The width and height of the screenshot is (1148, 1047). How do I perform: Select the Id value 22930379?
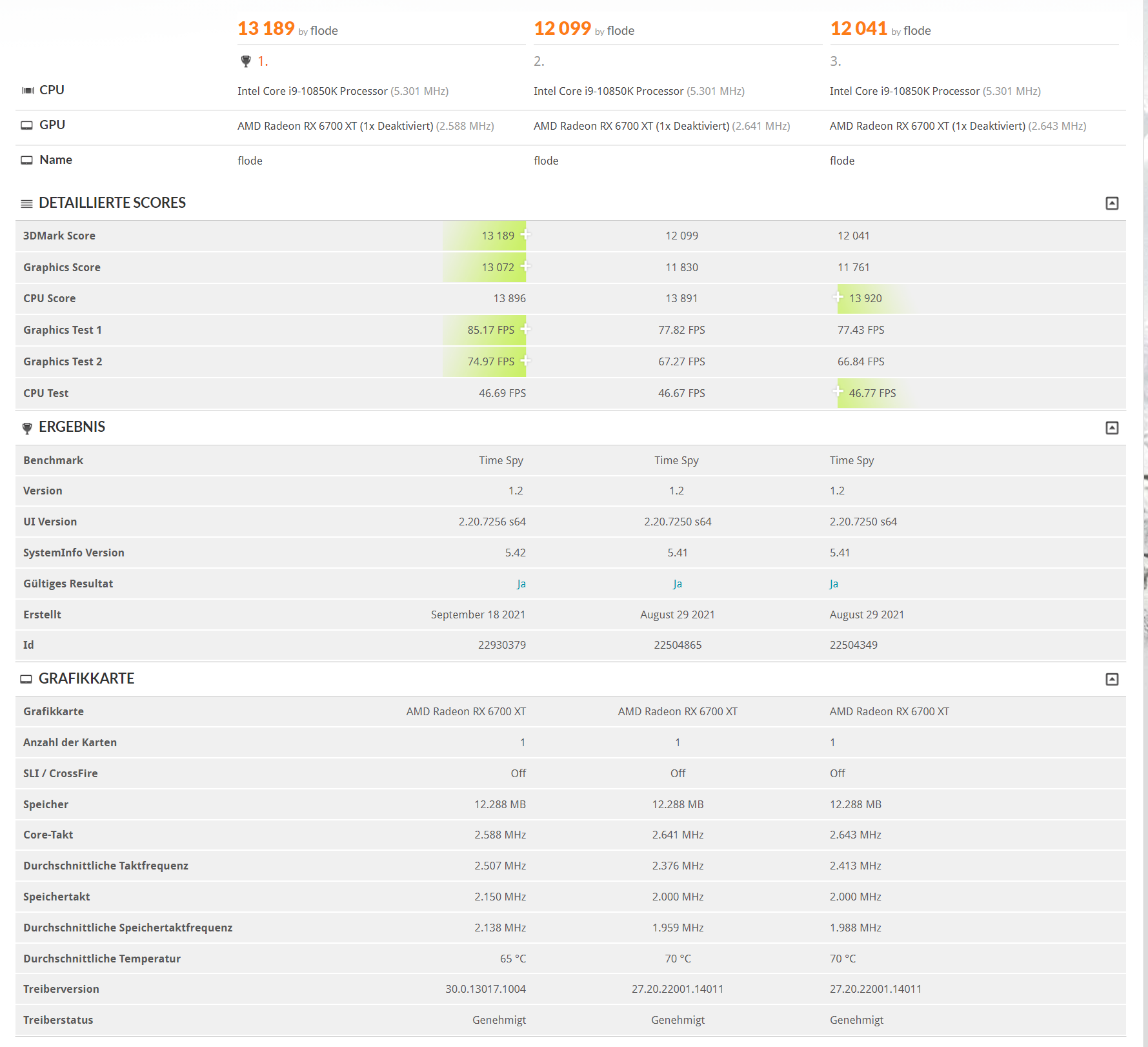[x=502, y=645]
